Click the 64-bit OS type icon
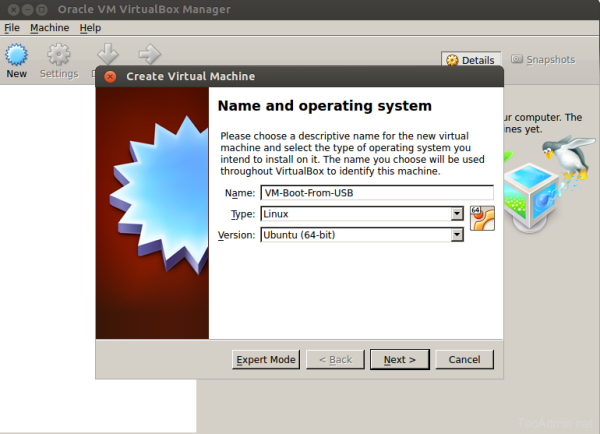The width and height of the screenshot is (600, 434). click(482, 217)
